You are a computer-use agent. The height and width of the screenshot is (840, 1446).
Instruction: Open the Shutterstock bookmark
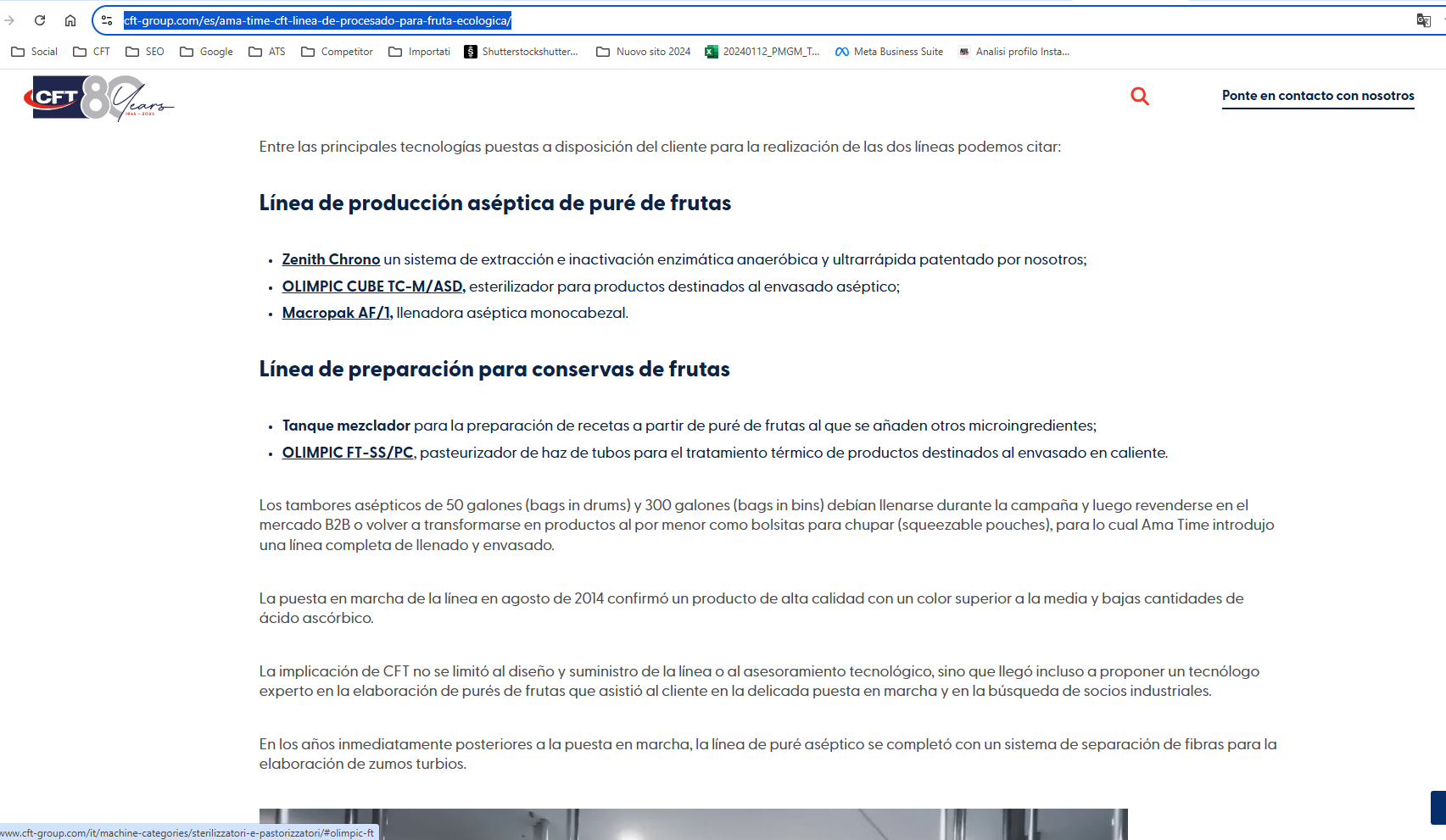(x=522, y=52)
